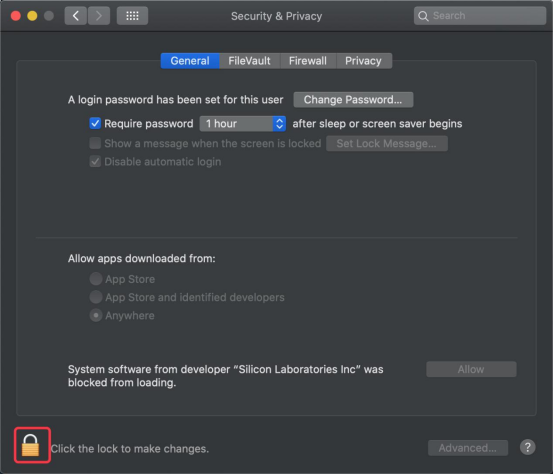Select the Anywhere radio option
554x475 pixels.
pyautogui.click(x=96, y=315)
